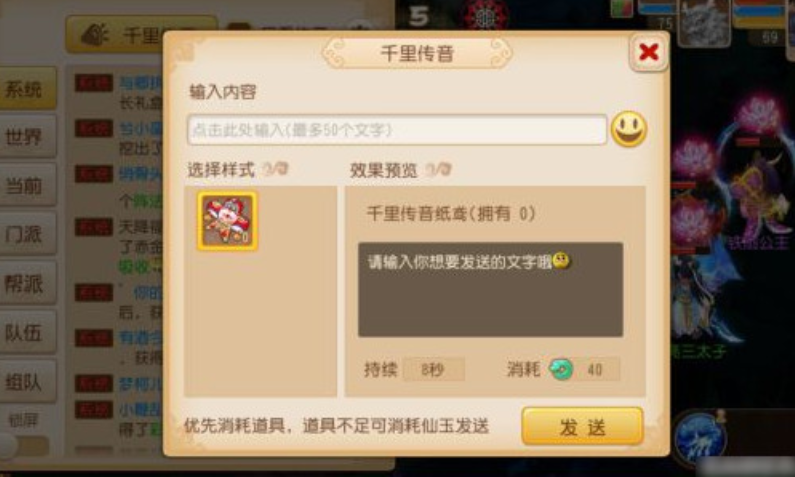The width and height of the screenshot is (795, 477).
Task: Send the message with 发送 button
Action: (x=583, y=426)
